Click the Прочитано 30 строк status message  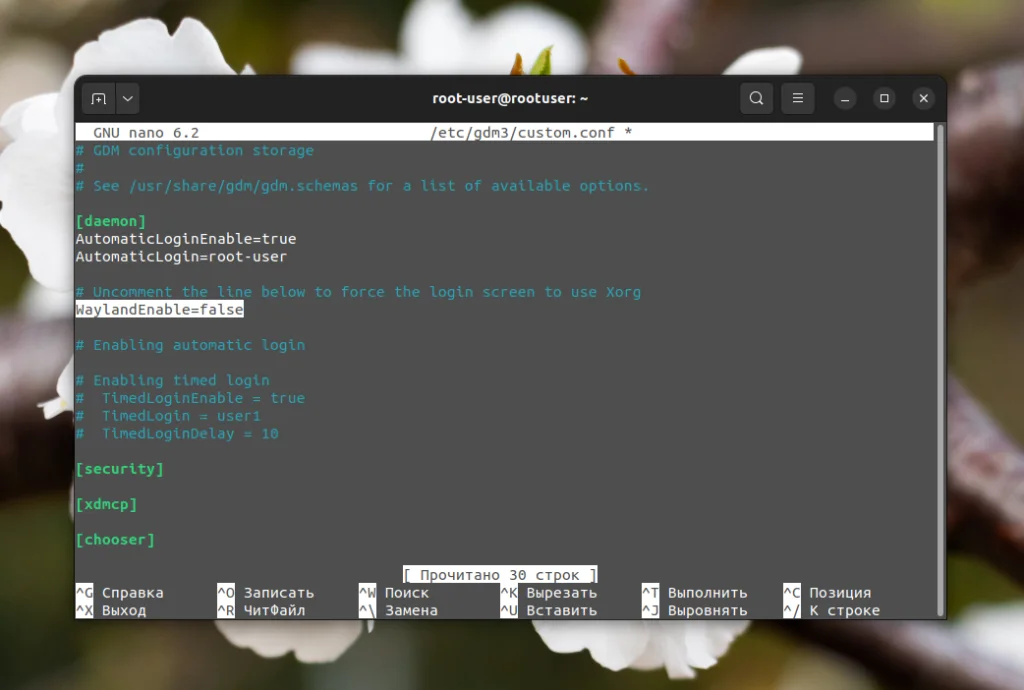click(x=499, y=574)
